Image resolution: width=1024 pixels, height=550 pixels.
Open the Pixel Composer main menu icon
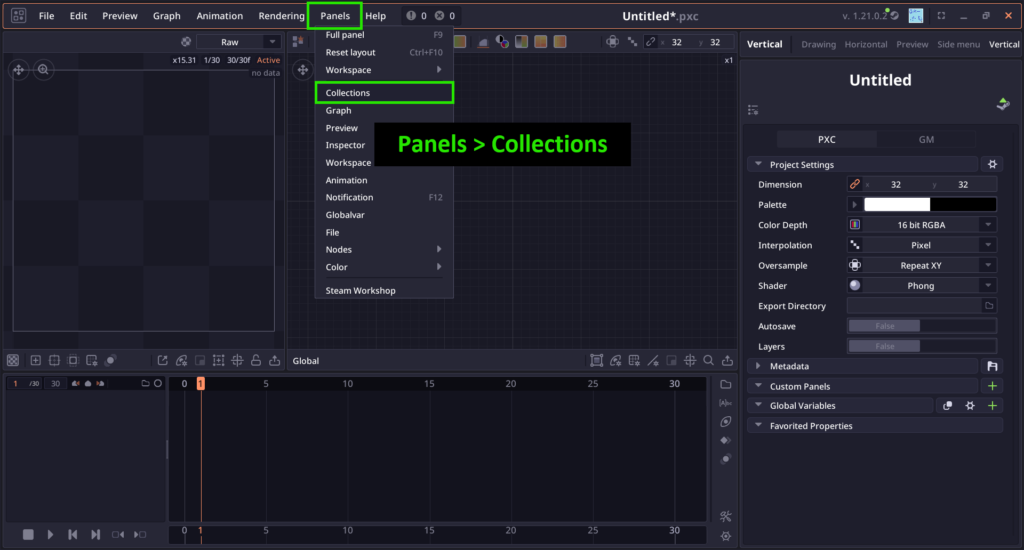(x=18, y=15)
